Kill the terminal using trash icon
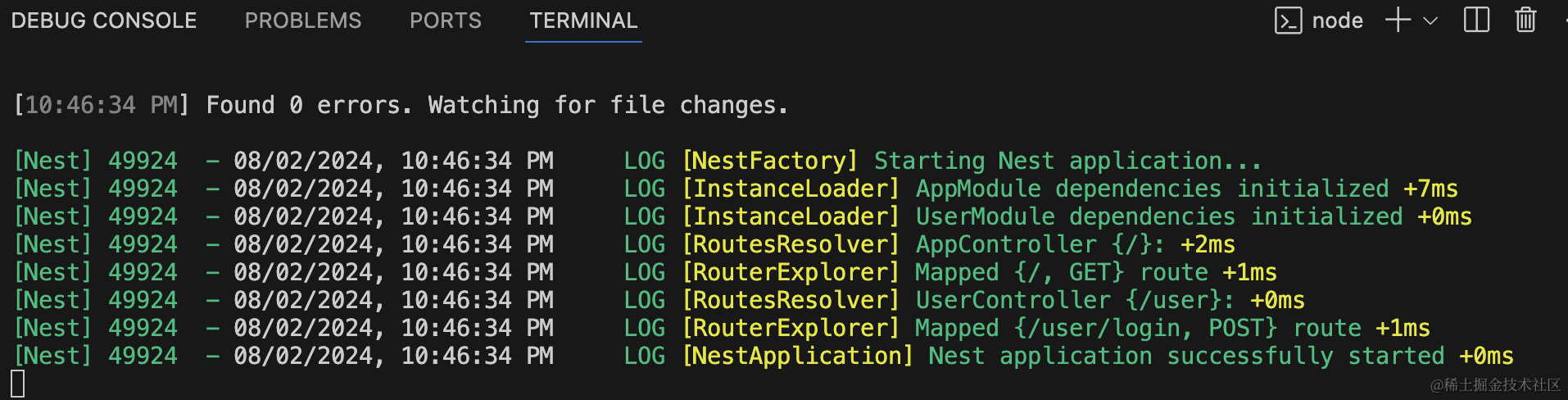The width and height of the screenshot is (1568, 400). (1525, 20)
